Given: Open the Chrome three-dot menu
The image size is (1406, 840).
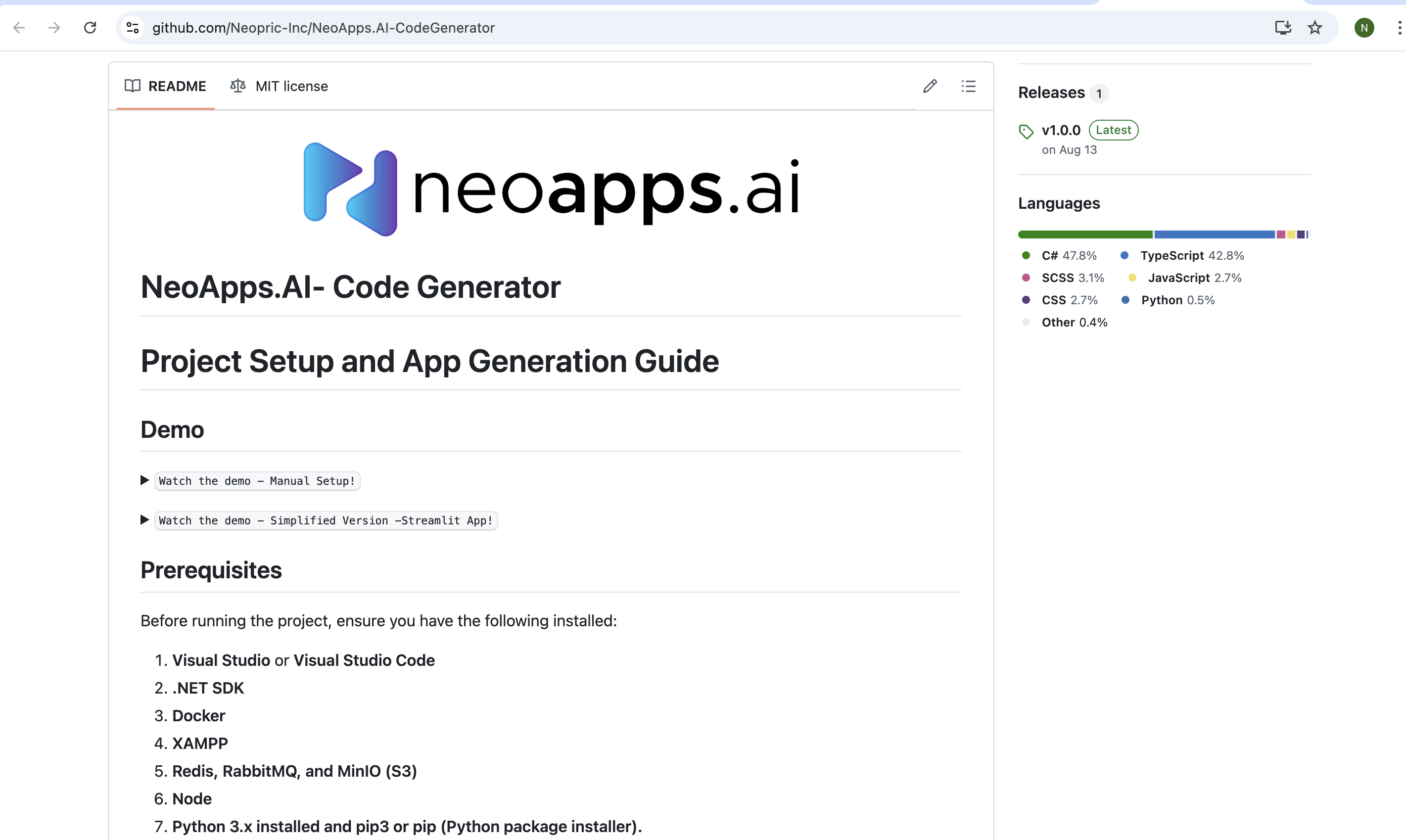Looking at the screenshot, I should (x=1399, y=27).
